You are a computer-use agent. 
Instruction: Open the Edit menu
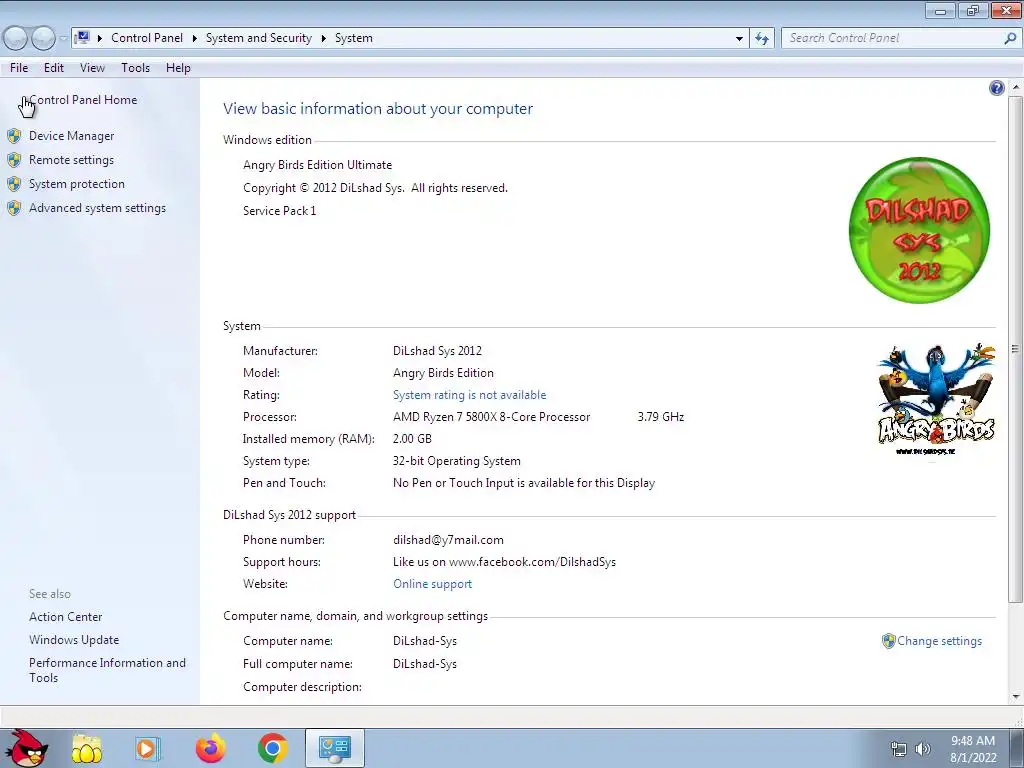tap(54, 68)
